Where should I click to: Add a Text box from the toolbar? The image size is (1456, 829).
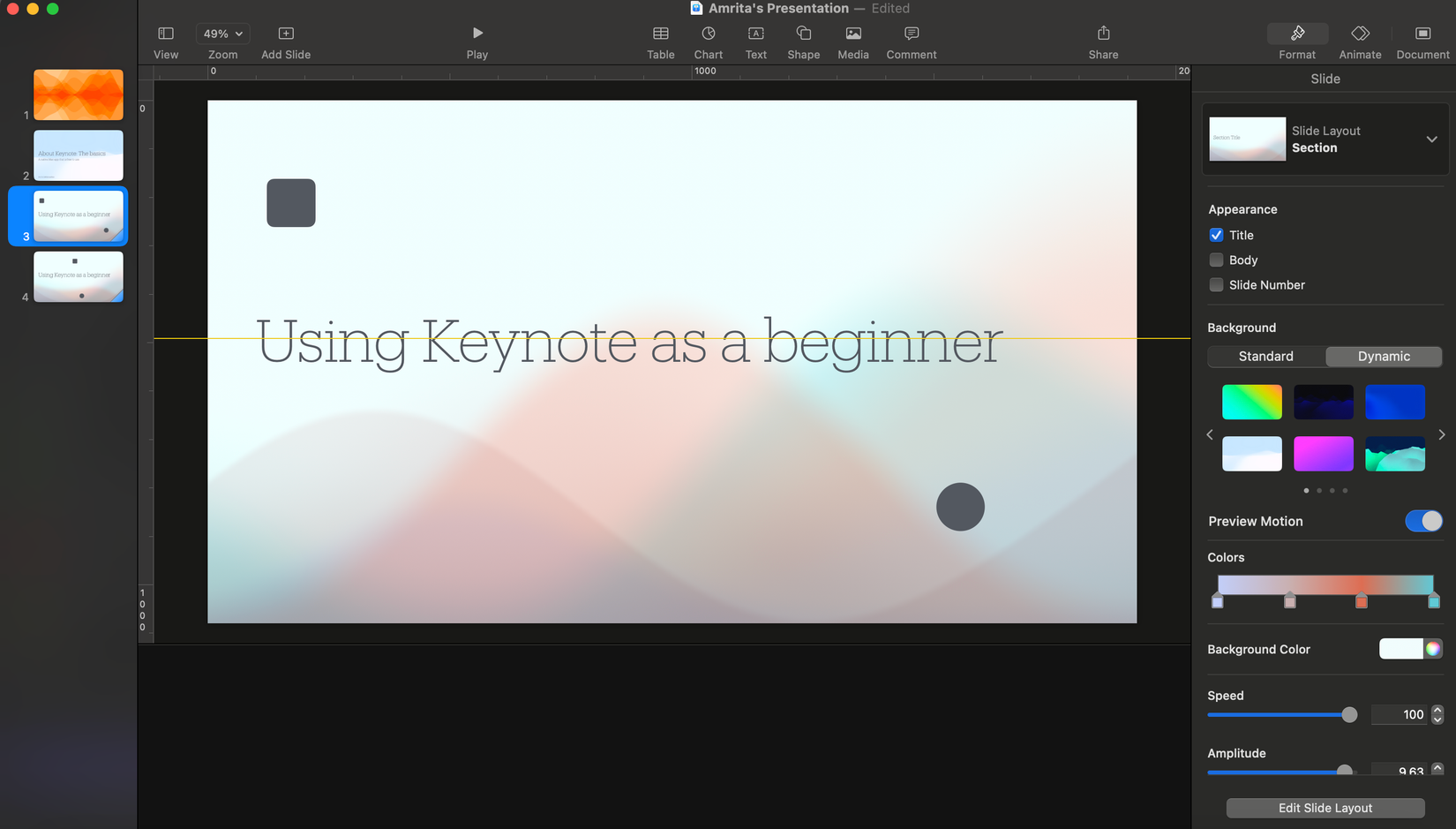(x=756, y=34)
